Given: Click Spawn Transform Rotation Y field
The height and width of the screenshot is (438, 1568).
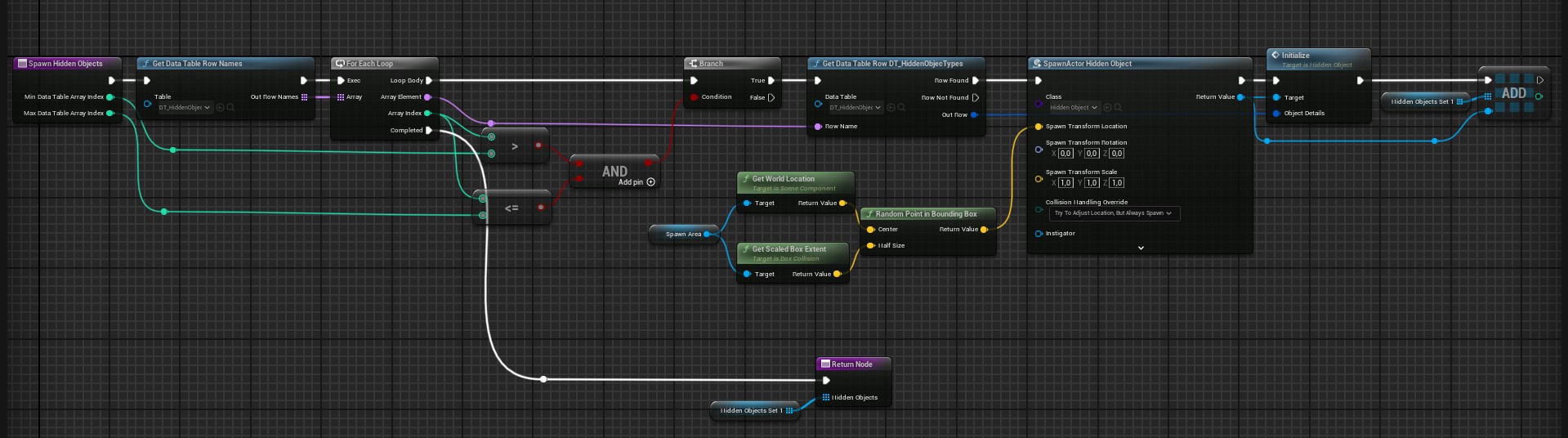Looking at the screenshot, I should pos(1092,154).
